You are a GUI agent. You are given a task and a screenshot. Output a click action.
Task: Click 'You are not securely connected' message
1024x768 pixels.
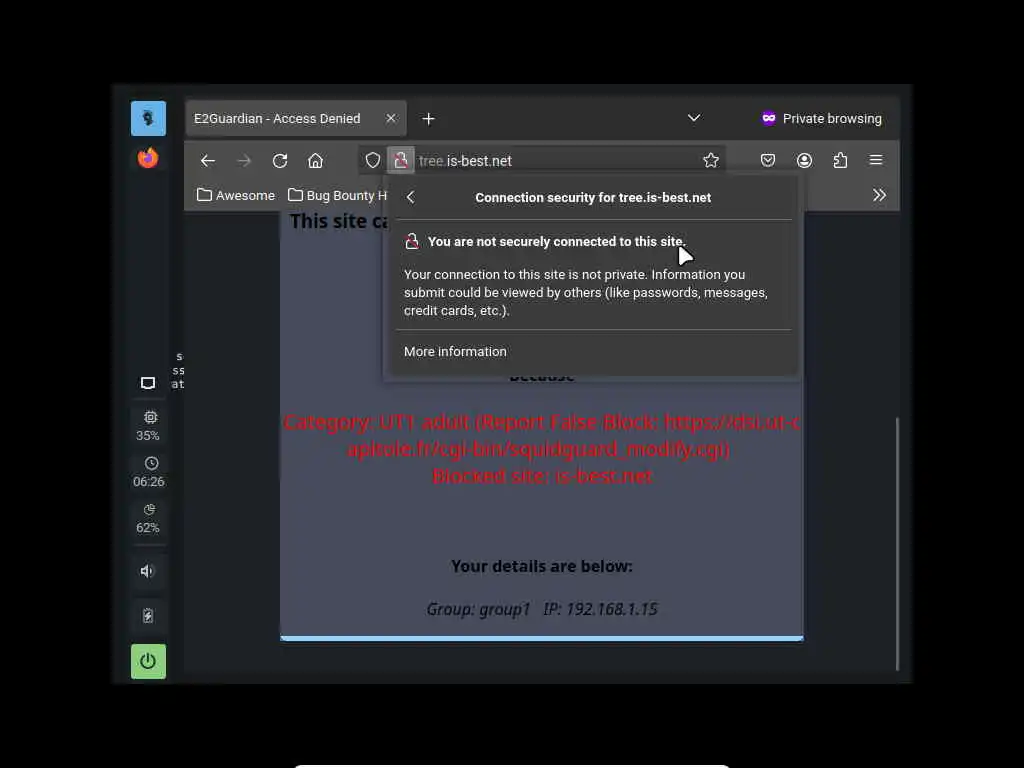click(556, 242)
